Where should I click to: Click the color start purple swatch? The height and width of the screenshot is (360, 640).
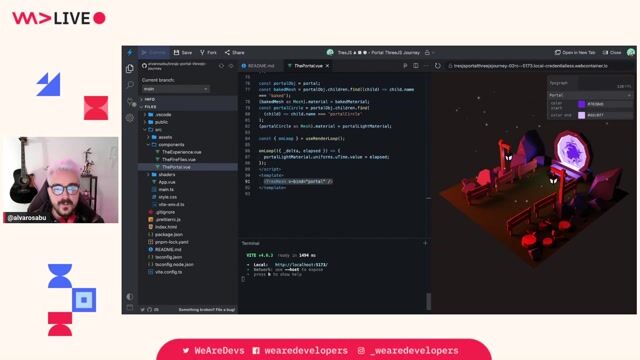(x=582, y=104)
